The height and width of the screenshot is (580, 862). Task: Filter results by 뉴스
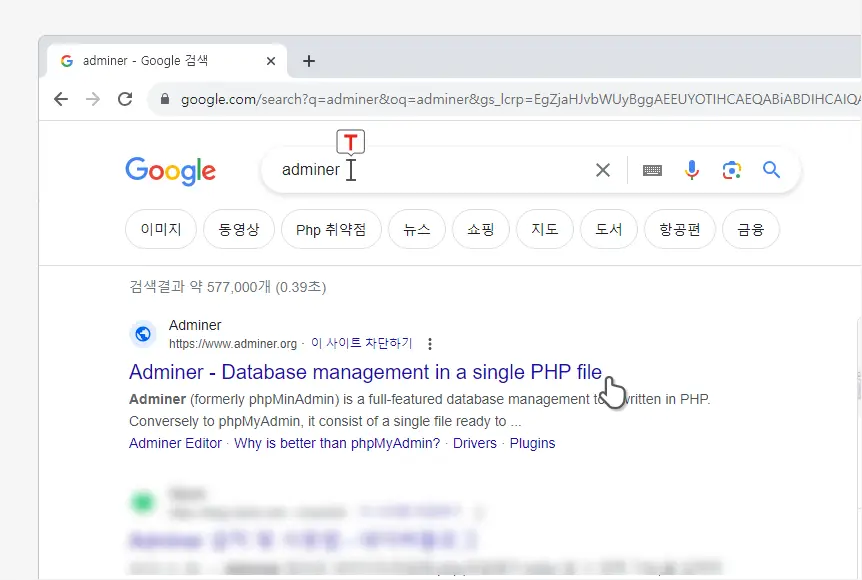[x=417, y=229]
